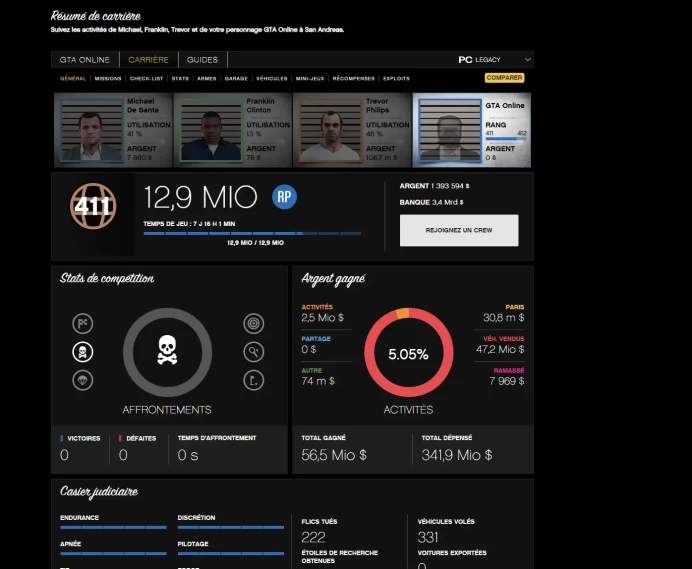The width and height of the screenshot is (692, 569).
Task: Select the races flag competition icon
Action: (x=83, y=324)
